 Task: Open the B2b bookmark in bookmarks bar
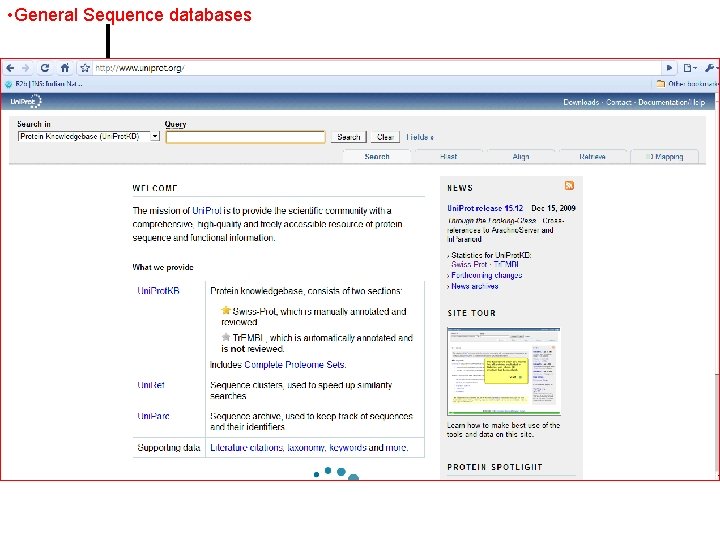point(44,84)
